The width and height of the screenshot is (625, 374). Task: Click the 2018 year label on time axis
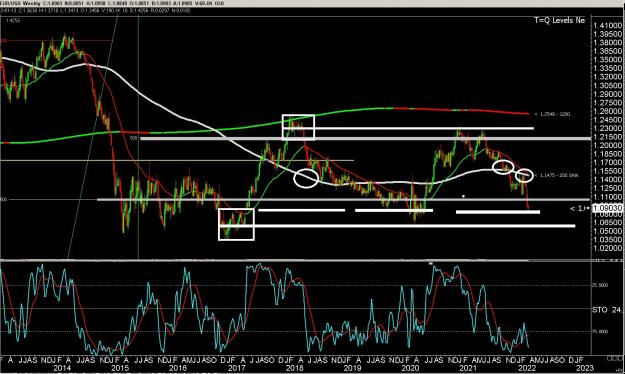point(294,368)
